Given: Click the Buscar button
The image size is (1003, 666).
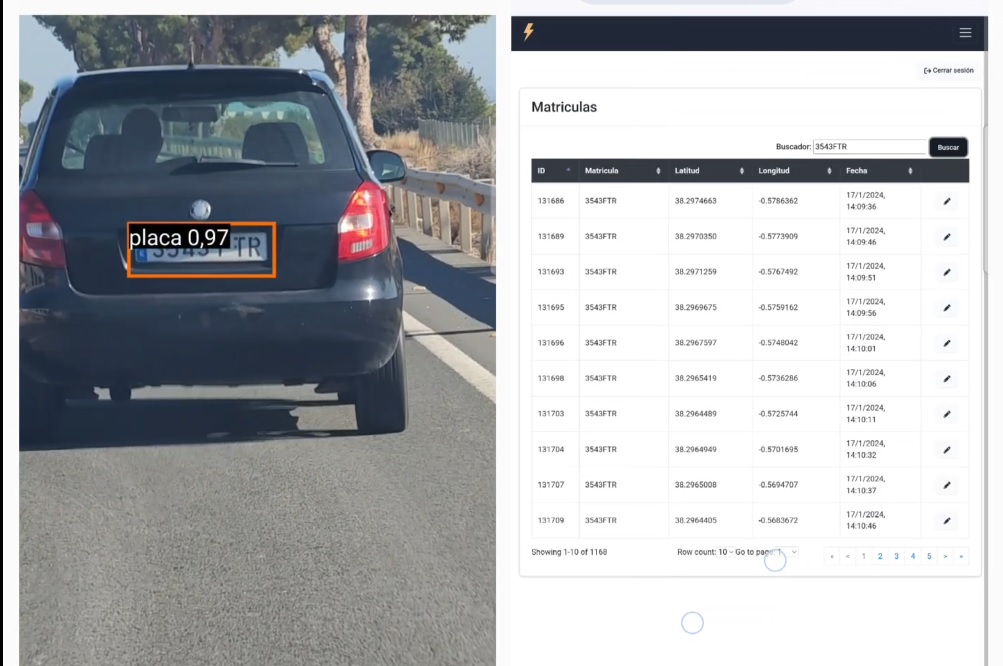Looking at the screenshot, I should coord(948,147).
